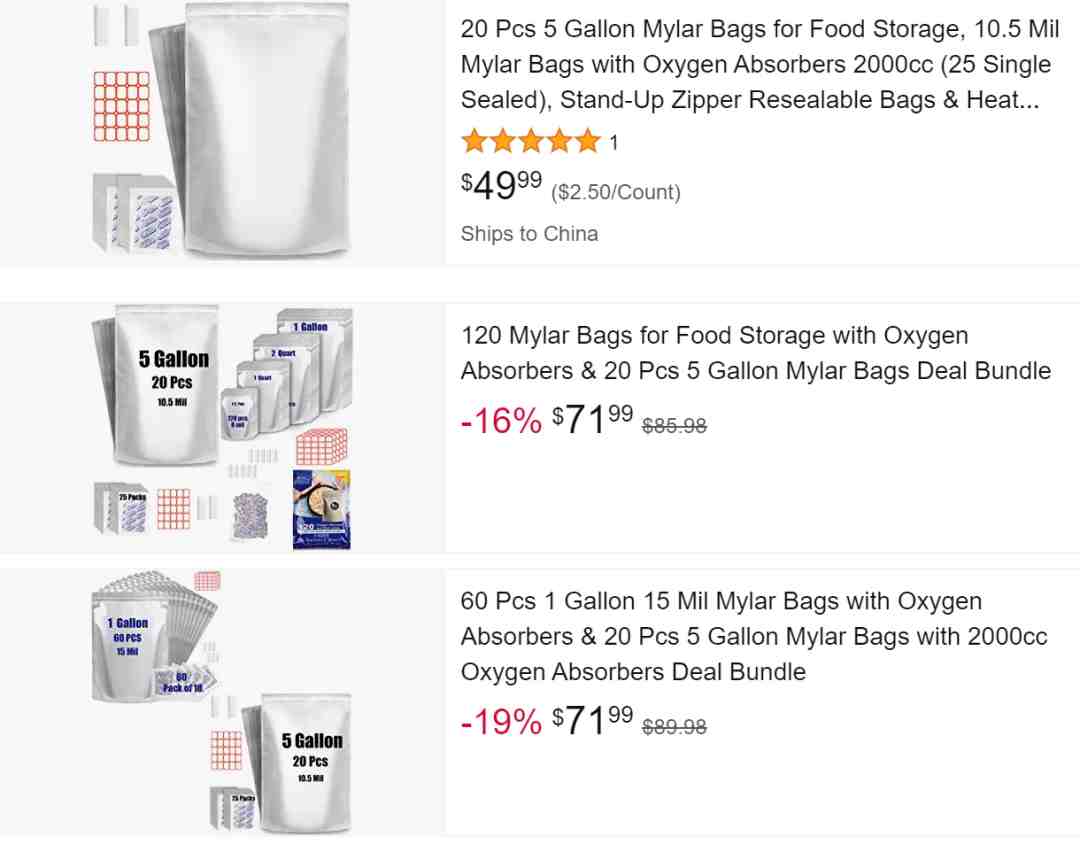Viewport: 1080px width, 852px height.
Task: Click the blue product package in second listing image
Action: pos(322,509)
